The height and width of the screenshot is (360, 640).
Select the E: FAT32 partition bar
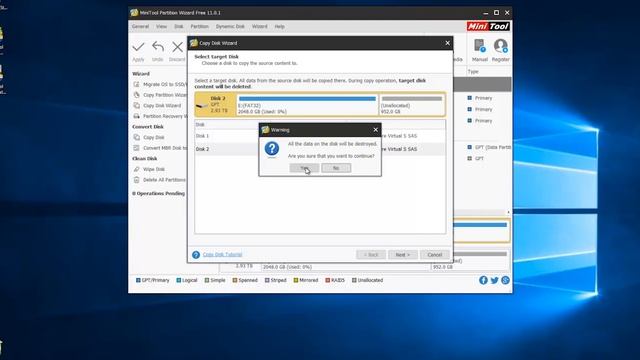[x=307, y=104]
